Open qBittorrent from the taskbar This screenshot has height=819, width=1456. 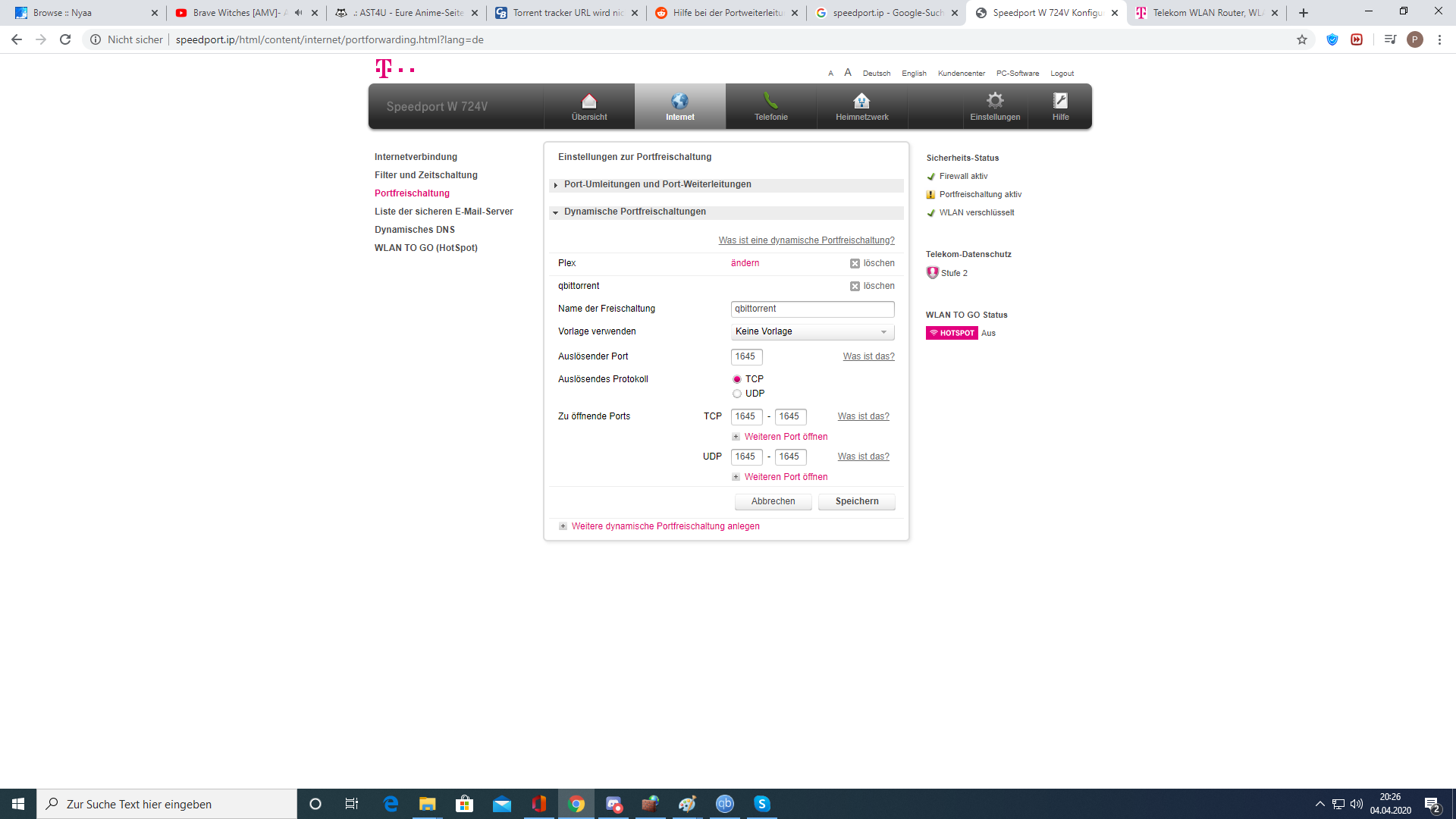(x=725, y=804)
